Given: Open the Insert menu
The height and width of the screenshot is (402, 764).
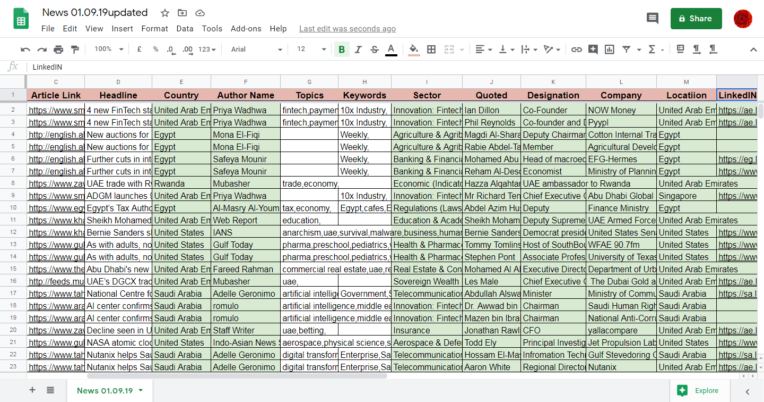Looking at the screenshot, I should tap(122, 29).
